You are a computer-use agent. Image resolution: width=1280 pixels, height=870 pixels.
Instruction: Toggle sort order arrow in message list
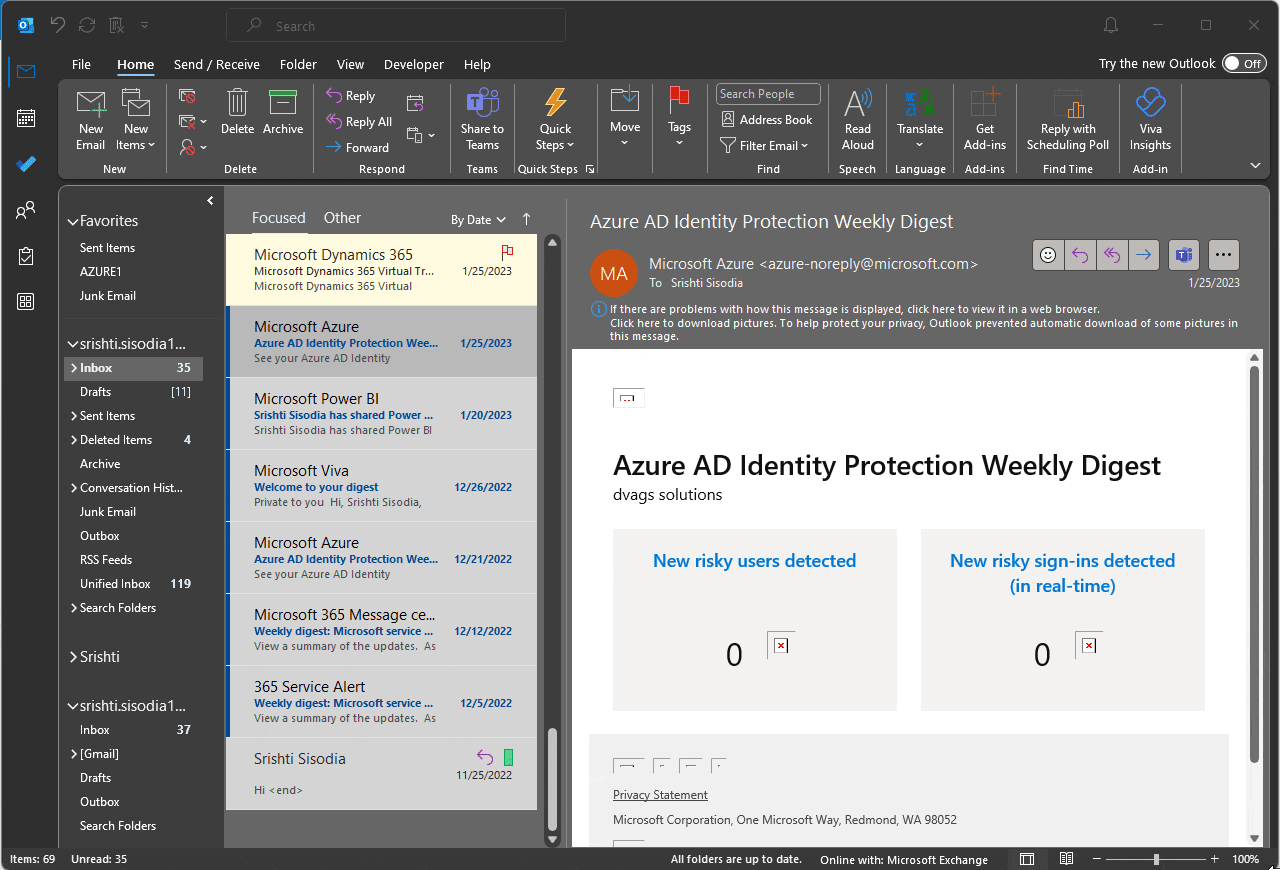coord(527,219)
